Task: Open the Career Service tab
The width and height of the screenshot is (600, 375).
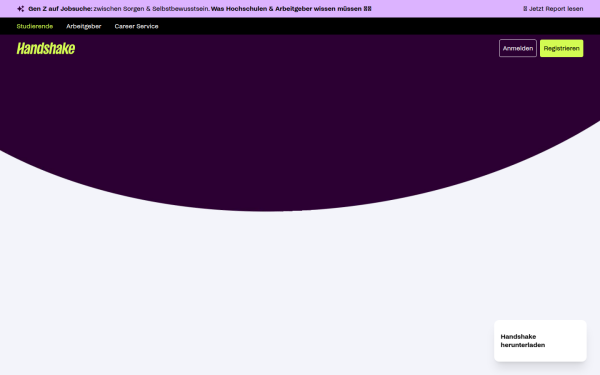Action: (136, 26)
